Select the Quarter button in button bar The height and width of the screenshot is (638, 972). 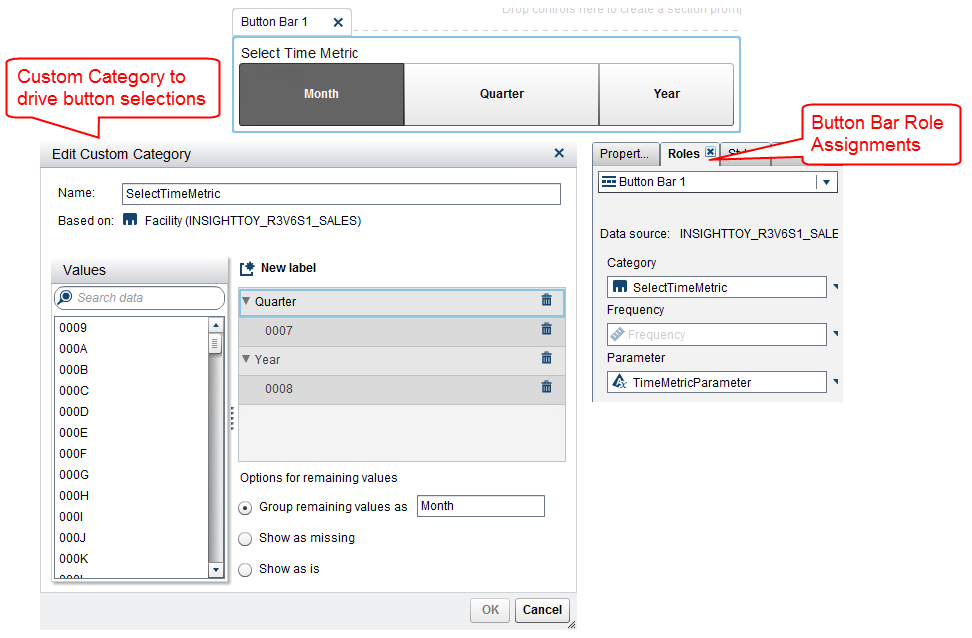(501, 94)
